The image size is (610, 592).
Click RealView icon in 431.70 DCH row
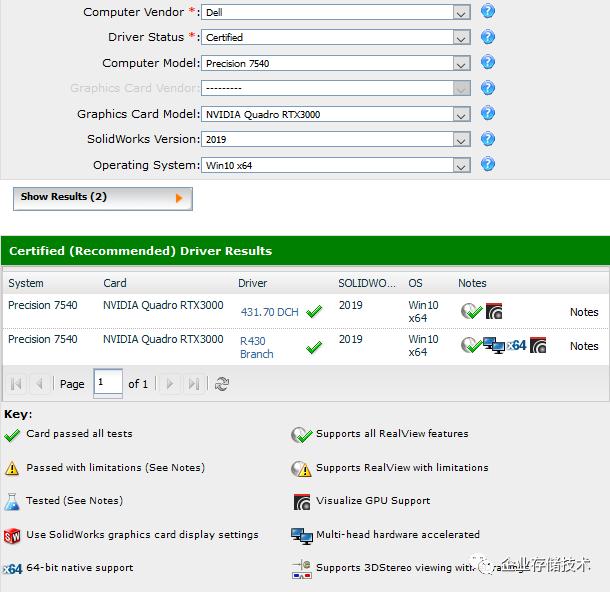472,311
